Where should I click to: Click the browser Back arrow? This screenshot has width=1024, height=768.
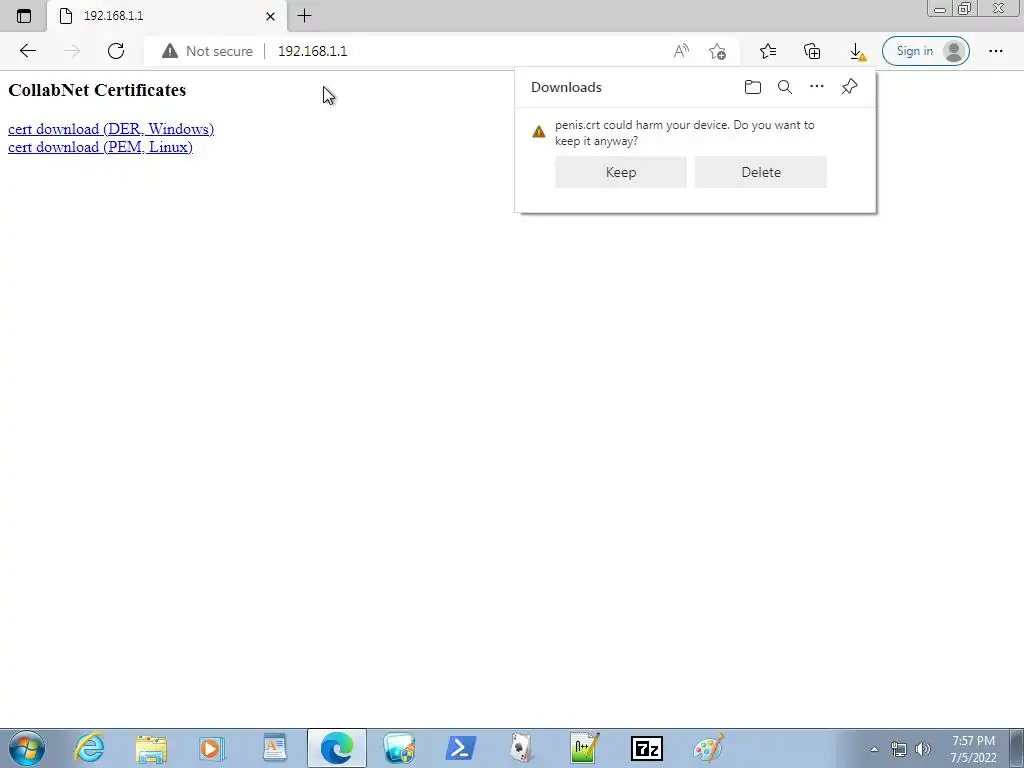(x=27, y=51)
